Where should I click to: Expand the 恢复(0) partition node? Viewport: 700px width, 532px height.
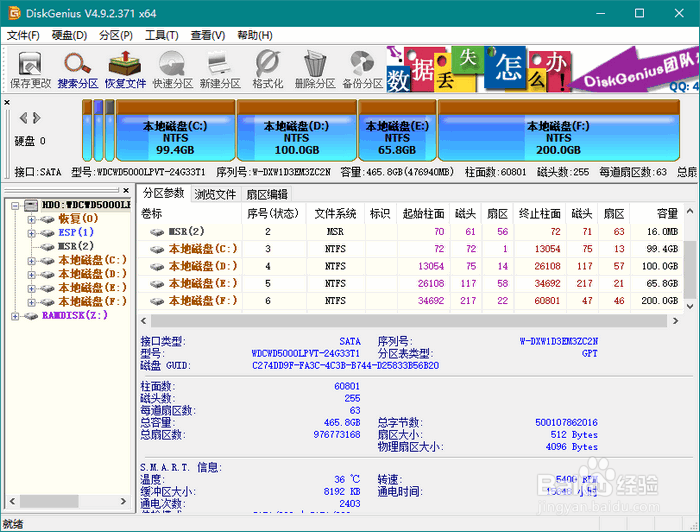click(x=31, y=220)
